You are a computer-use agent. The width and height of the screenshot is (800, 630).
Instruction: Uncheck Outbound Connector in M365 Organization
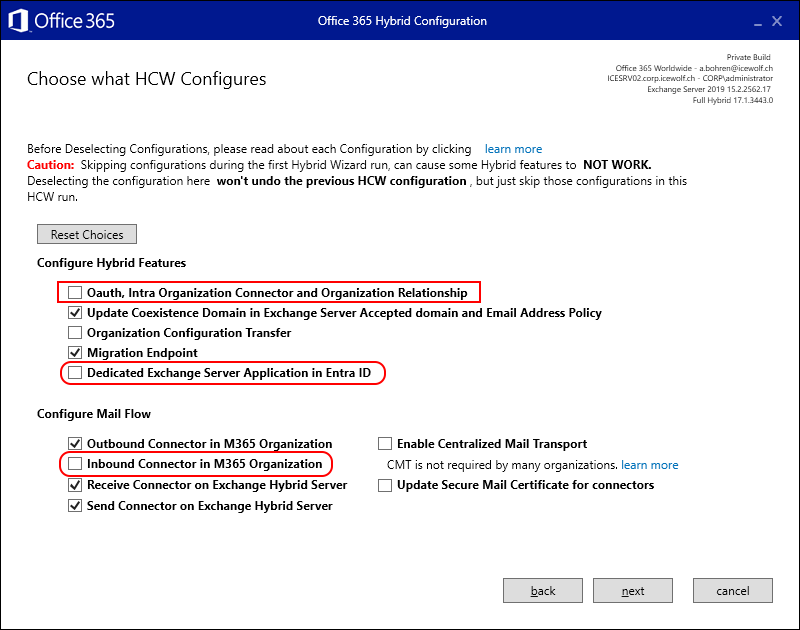coord(75,443)
